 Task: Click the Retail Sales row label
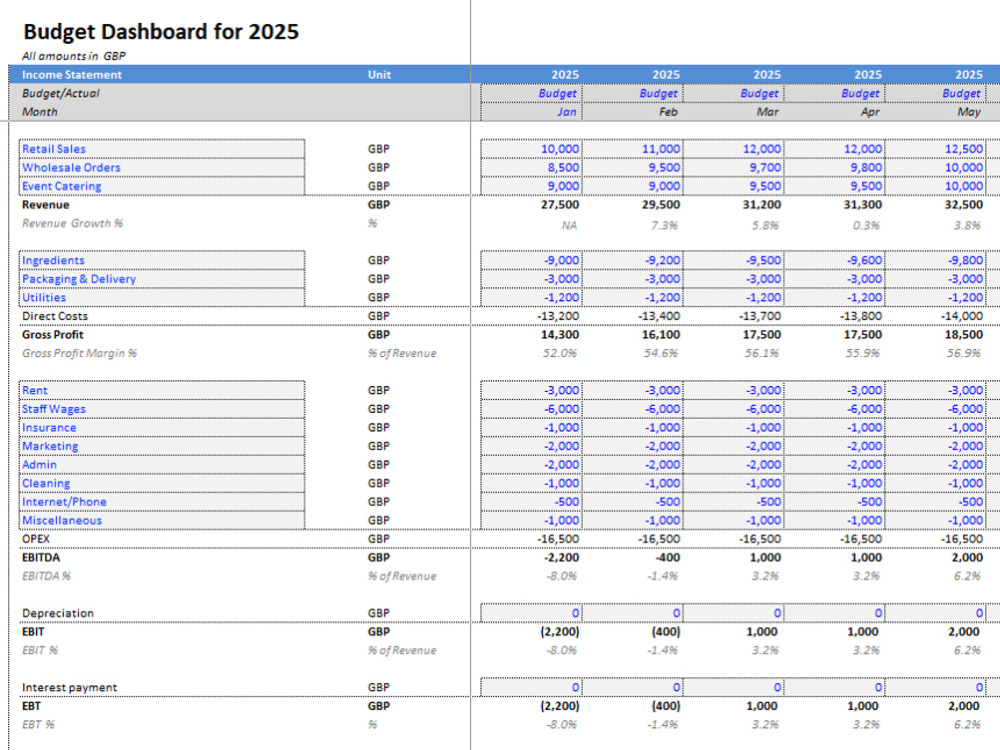[162, 149]
